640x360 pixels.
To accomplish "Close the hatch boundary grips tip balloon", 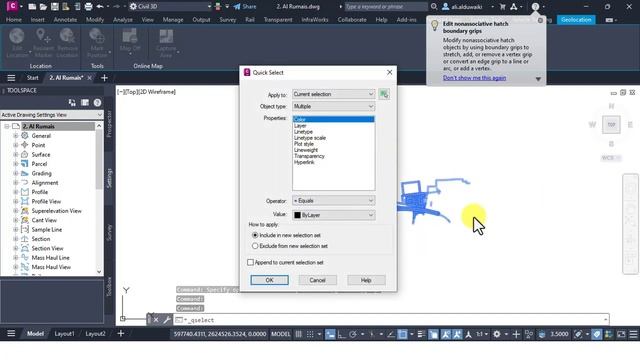I will click(x=540, y=20).
